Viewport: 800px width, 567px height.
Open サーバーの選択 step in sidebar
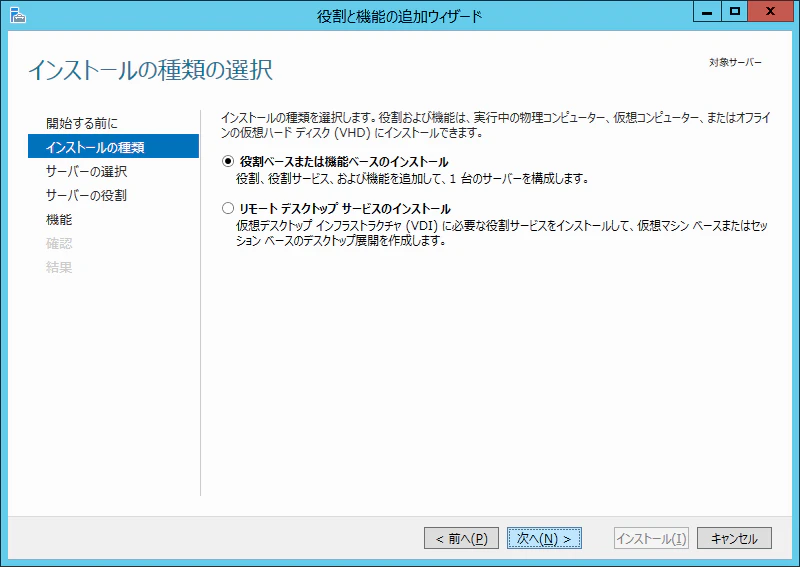point(86,171)
